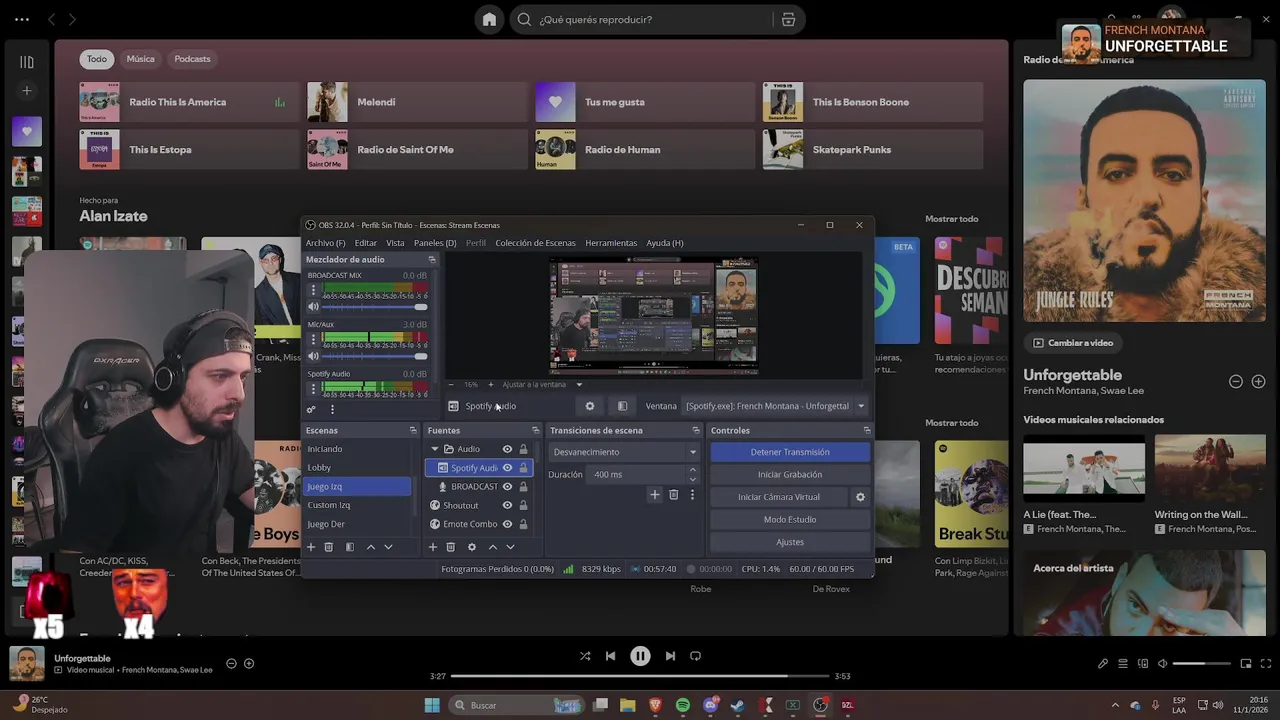Remove the selected source with trash icon
Screen dimensions: 1280x720
click(451, 547)
